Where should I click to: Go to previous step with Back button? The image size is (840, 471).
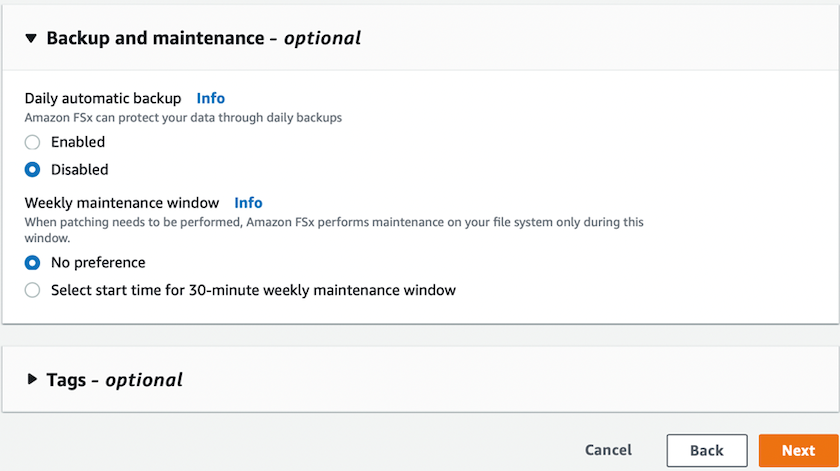click(706, 450)
